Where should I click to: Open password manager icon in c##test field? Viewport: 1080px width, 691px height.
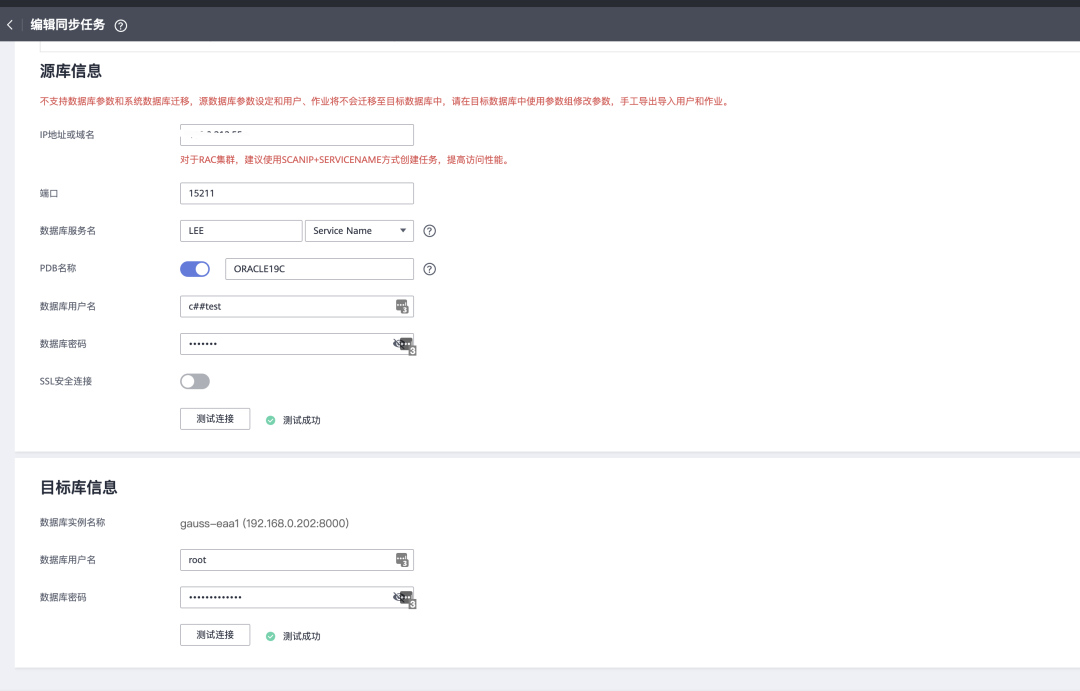tap(402, 307)
